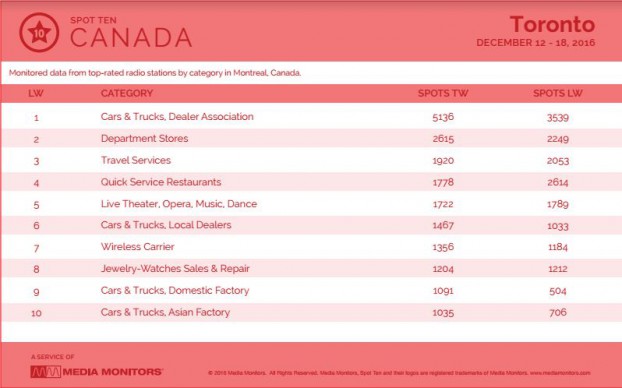Click the Toronto heading
This screenshot has height=388, width=622.
click(x=552, y=25)
